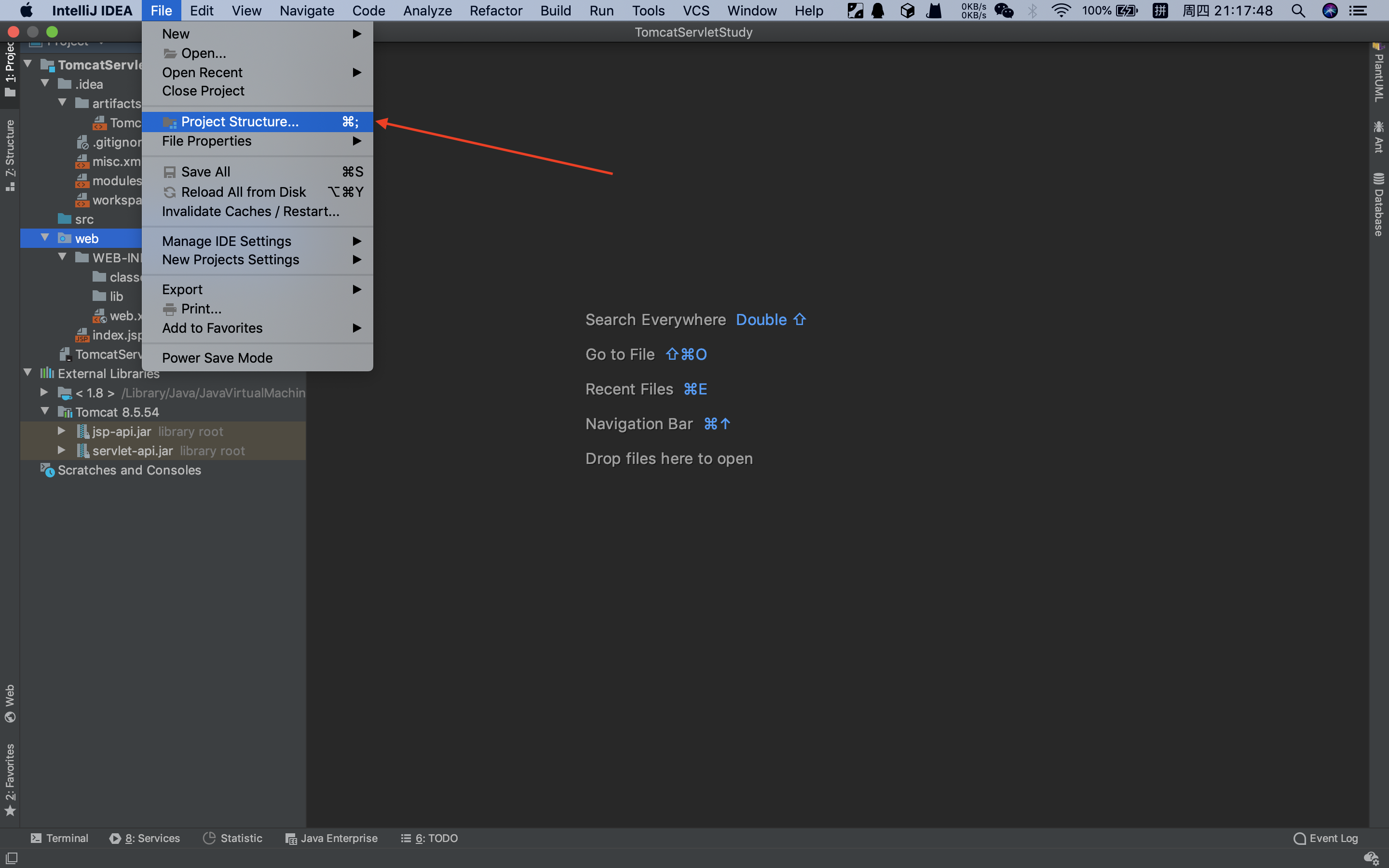This screenshot has height=868, width=1389.
Task: Open the Build menu
Action: (555, 10)
